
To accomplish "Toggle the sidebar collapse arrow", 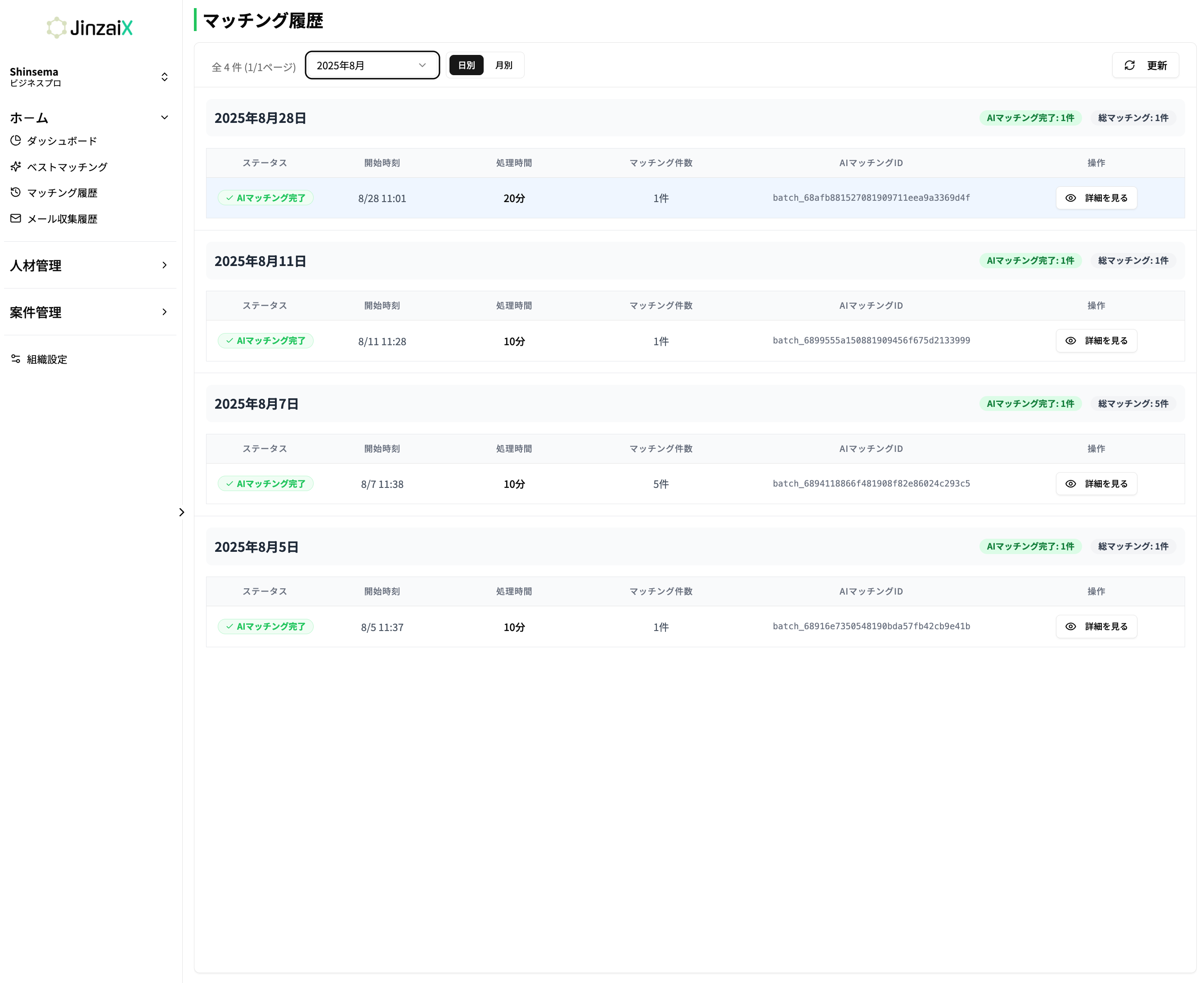I will point(181,513).
